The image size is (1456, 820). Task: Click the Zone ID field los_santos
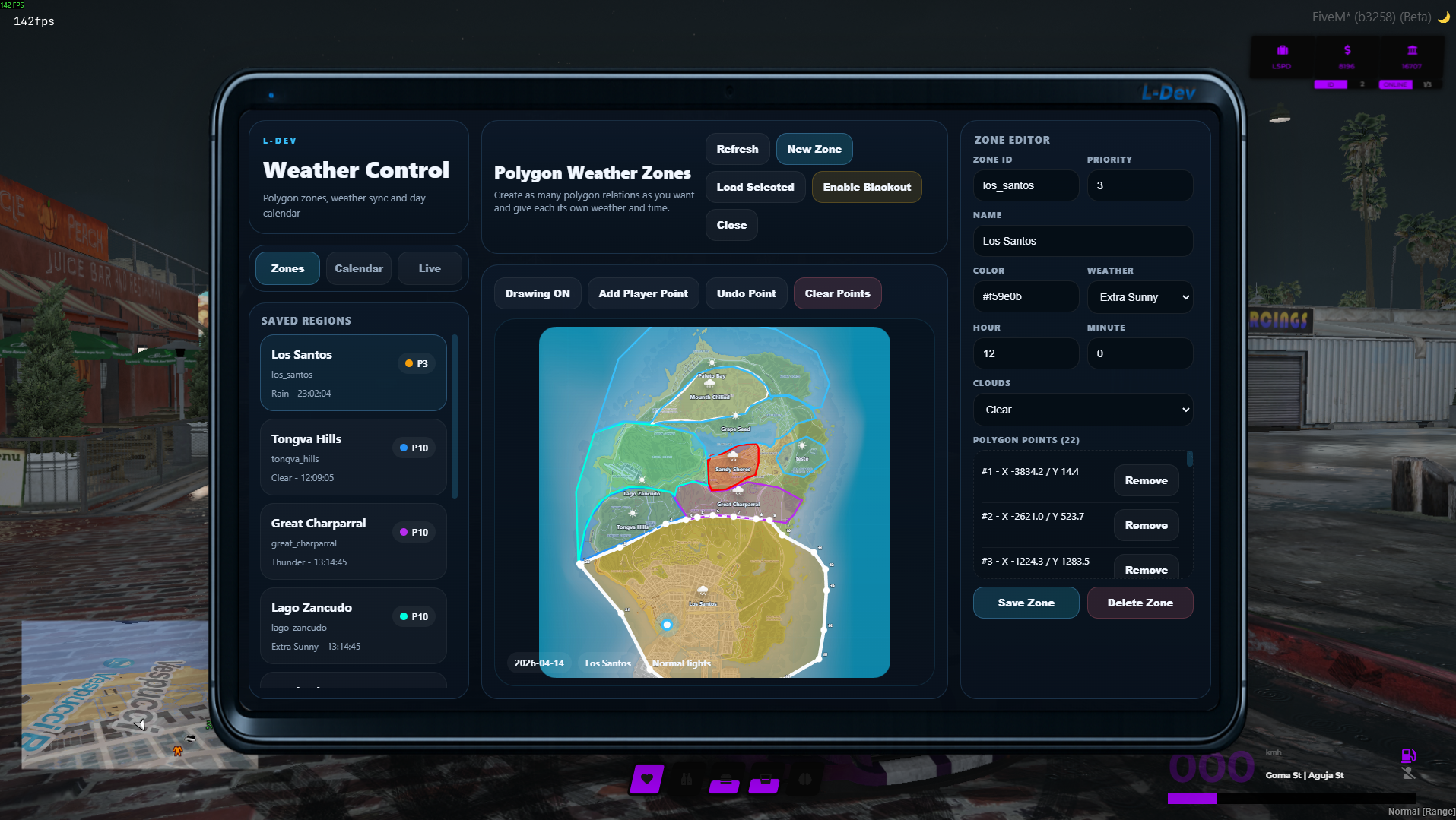[1026, 185]
